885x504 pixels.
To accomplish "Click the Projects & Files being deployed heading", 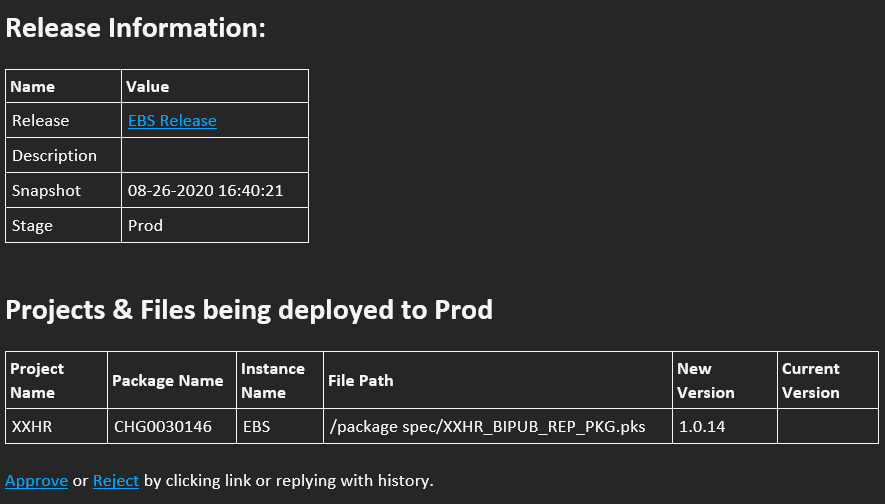I will (249, 310).
